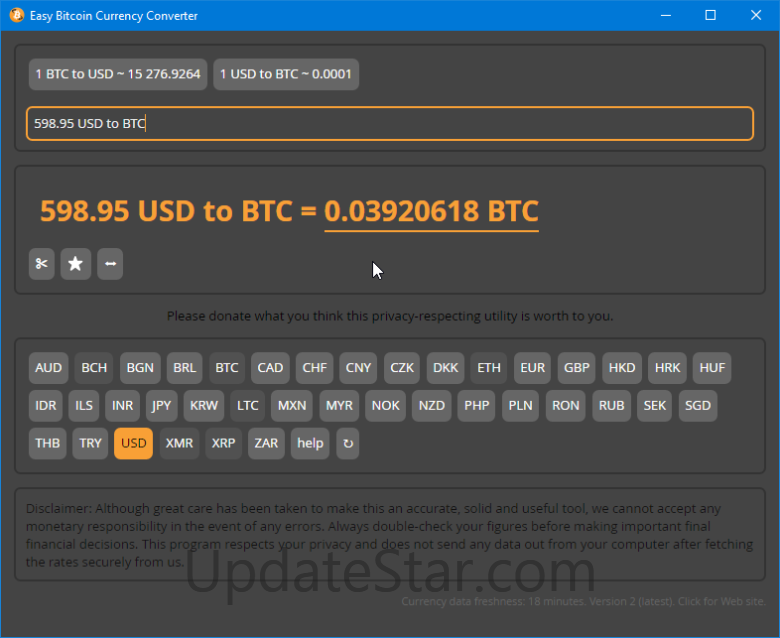Choose the SEK currency button
This screenshot has width=780, height=638.
click(x=655, y=406)
